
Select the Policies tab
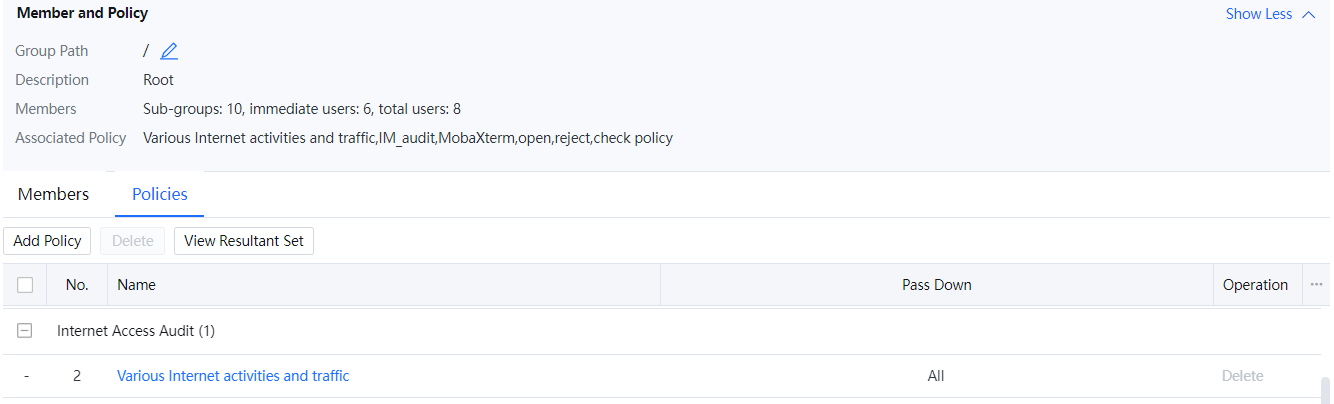click(160, 194)
